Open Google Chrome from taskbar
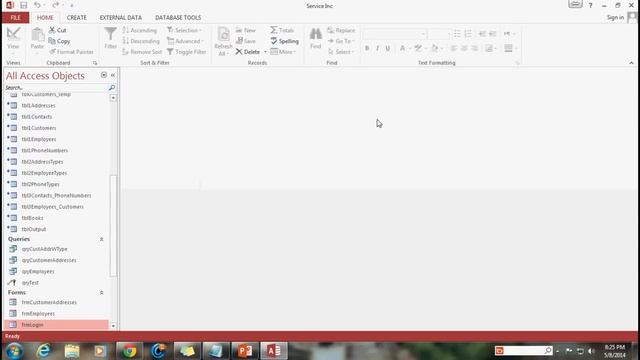 [x=129, y=351]
